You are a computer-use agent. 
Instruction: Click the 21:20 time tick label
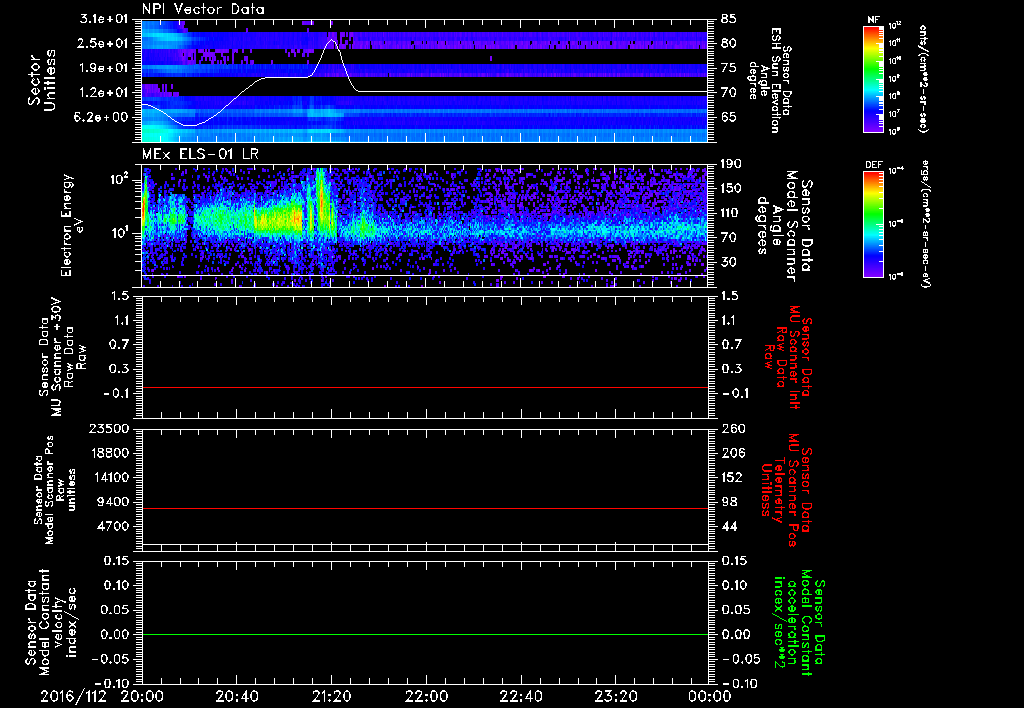click(x=331, y=696)
